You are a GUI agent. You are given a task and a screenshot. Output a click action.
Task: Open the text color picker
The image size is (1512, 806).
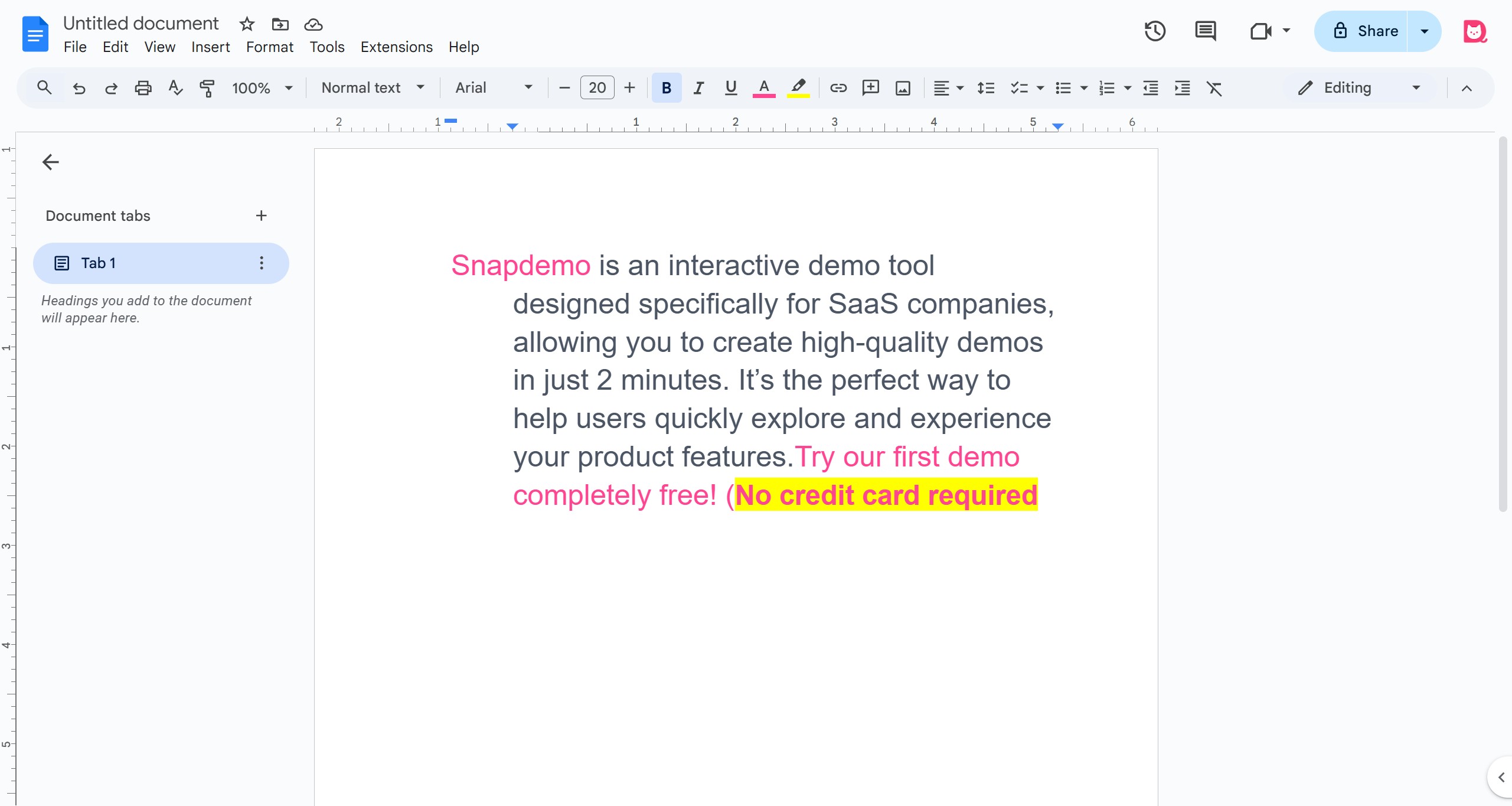click(x=763, y=88)
